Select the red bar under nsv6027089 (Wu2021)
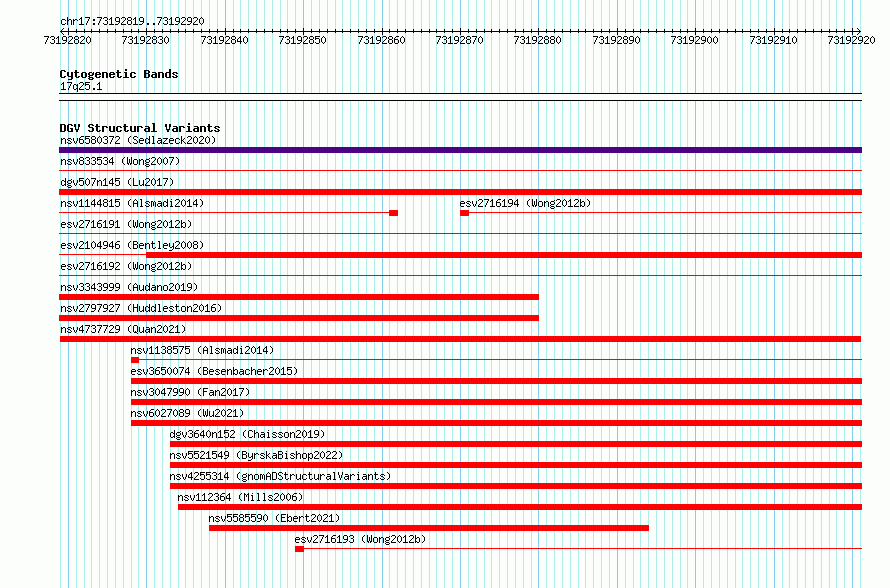The image size is (890, 588). [x=496, y=423]
